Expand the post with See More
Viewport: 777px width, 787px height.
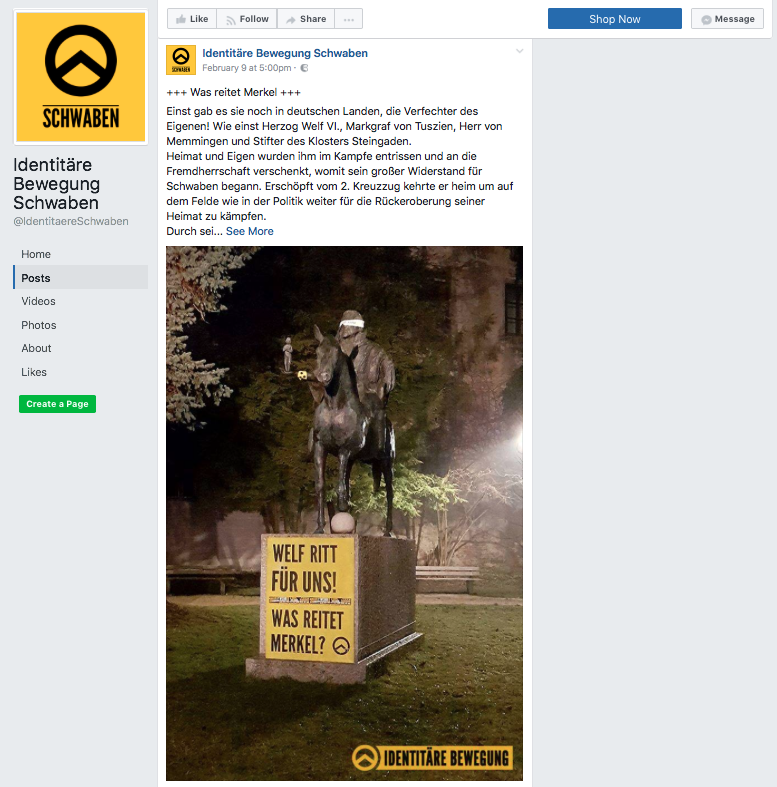249,231
